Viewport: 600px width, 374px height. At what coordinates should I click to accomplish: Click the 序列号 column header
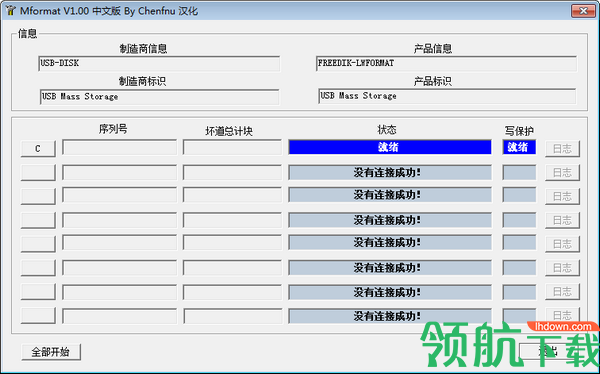coord(113,129)
